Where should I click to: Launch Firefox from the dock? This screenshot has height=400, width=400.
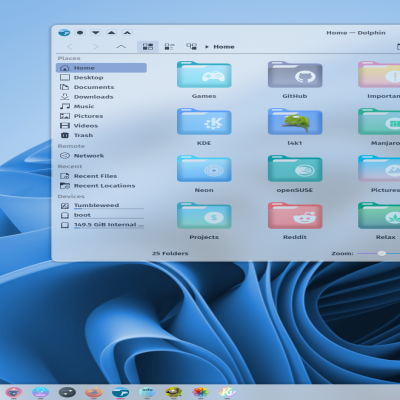coord(94,392)
